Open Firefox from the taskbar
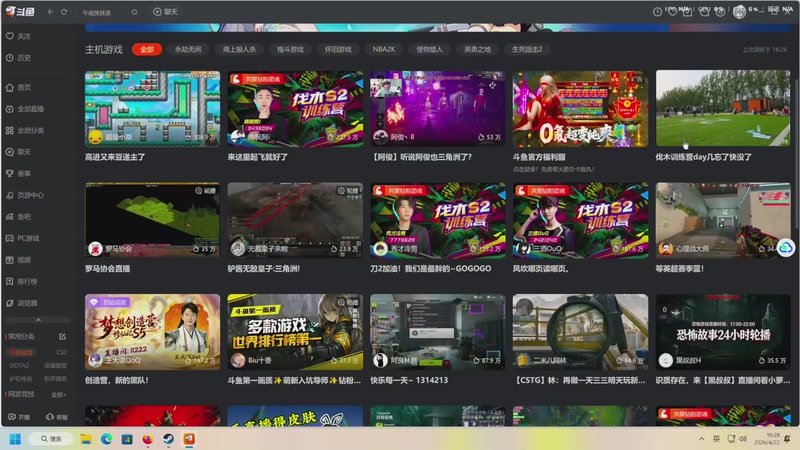Image resolution: width=800 pixels, height=450 pixels. pyautogui.click(x=147, y=439)
